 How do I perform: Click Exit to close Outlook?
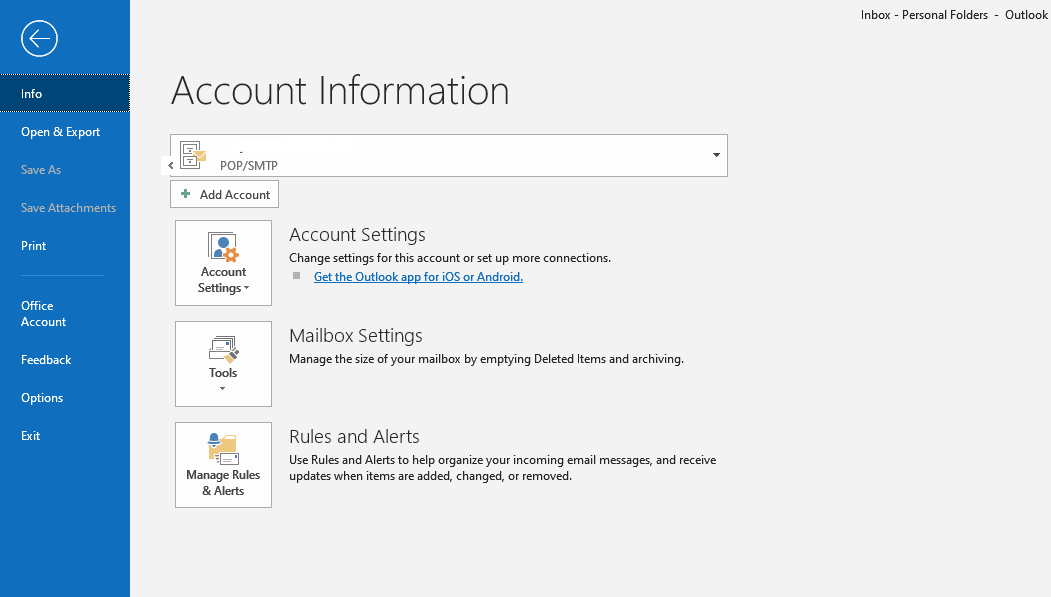click(31, 436)
